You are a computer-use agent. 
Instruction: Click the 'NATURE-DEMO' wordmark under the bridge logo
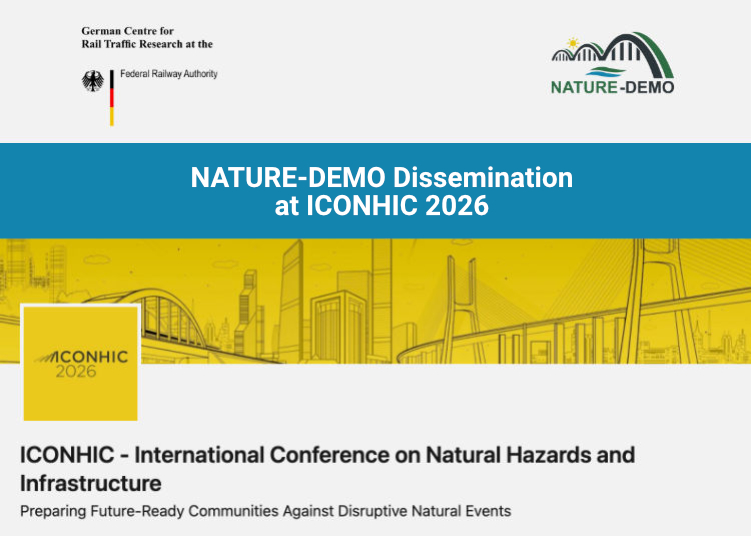[613, 87]
